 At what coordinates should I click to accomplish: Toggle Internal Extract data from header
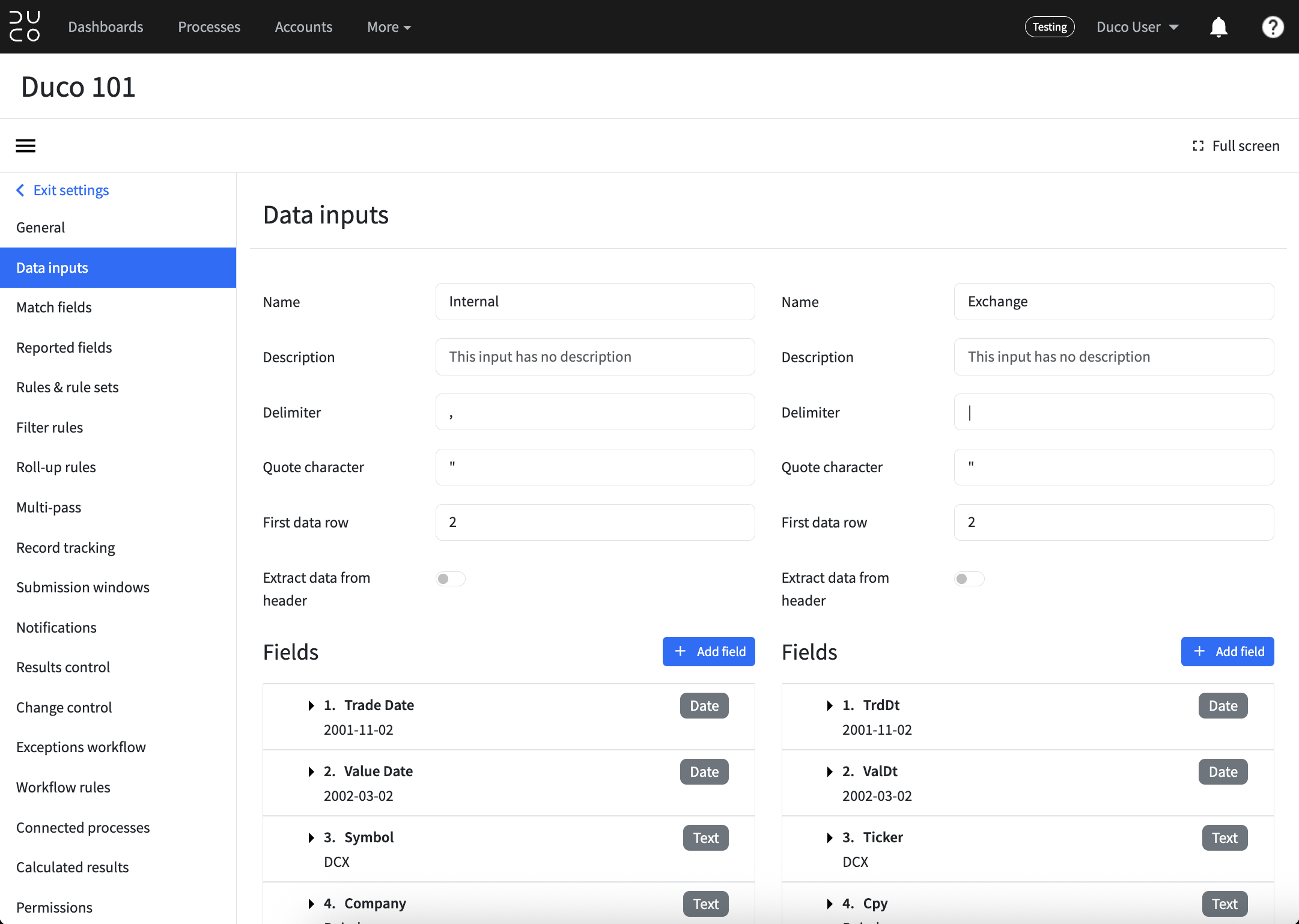451,579
